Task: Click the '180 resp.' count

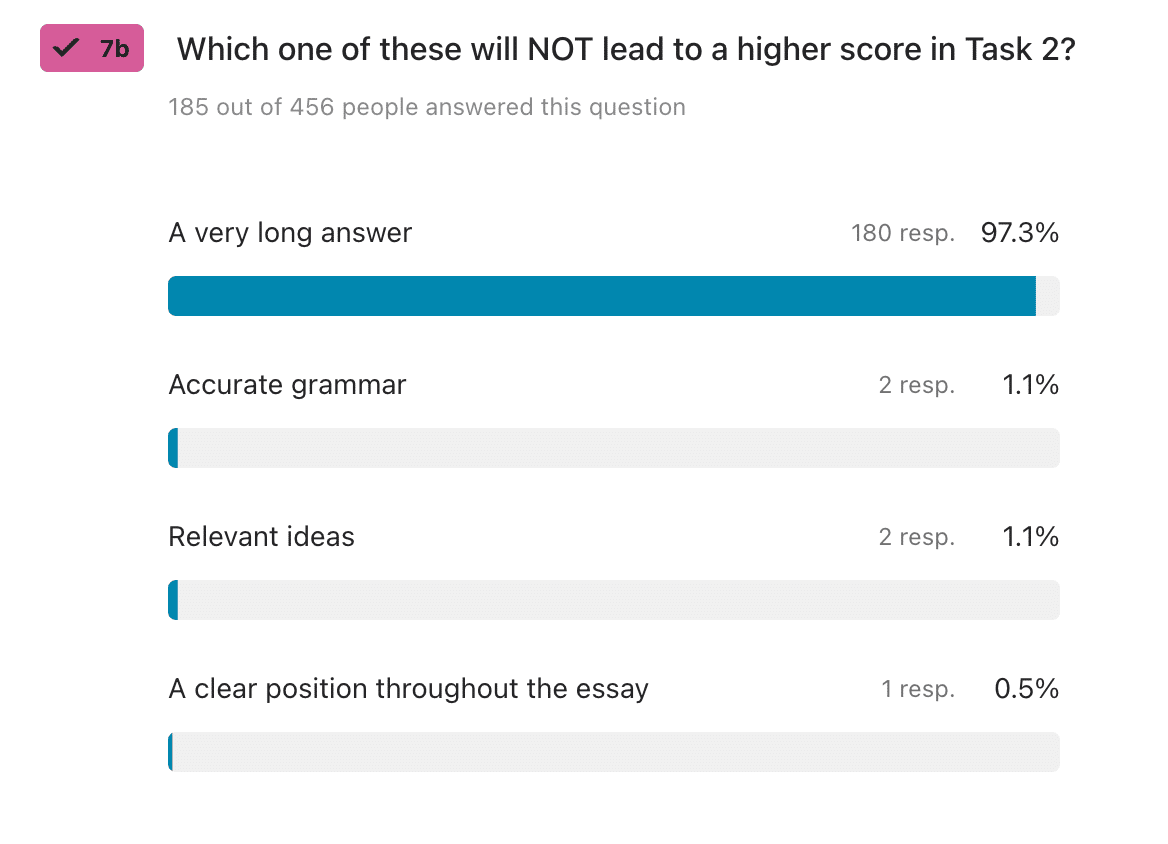Action: 903,233
